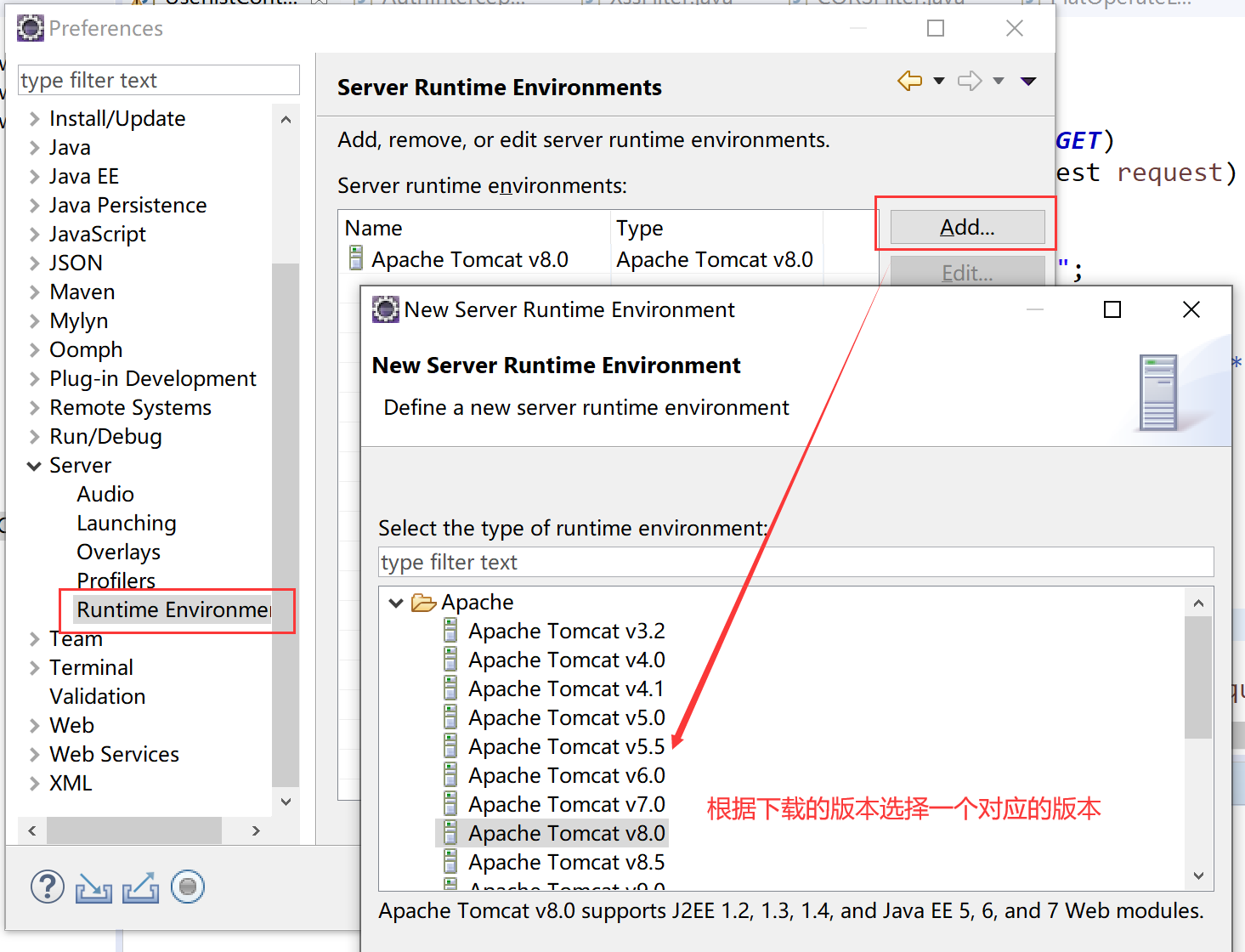Click the Help question mark icon
The image size is (1245, 952).
pyautogui.click(x=48, y=887)
